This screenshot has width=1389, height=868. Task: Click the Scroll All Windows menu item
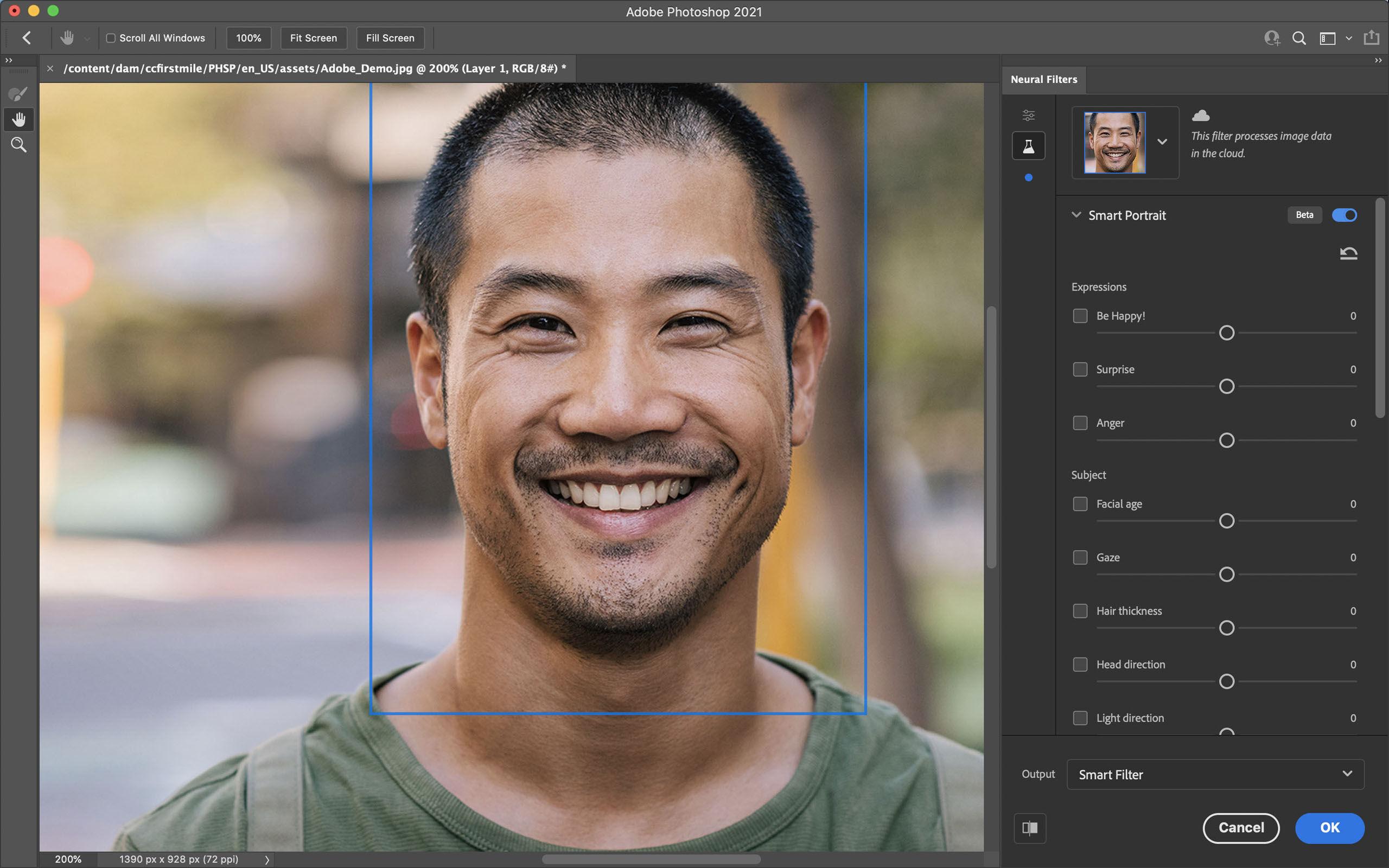click(155, 38)
